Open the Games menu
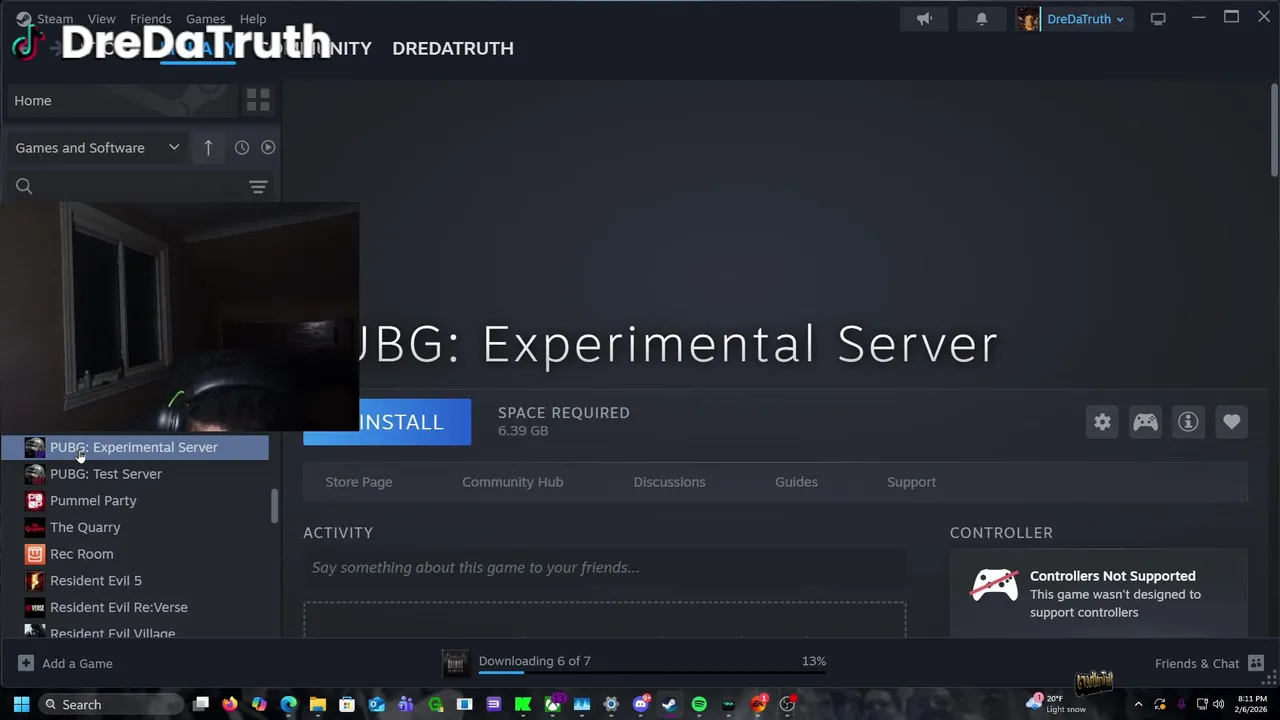Screen dimensions: 1280x720 click(x=205, y=19)
